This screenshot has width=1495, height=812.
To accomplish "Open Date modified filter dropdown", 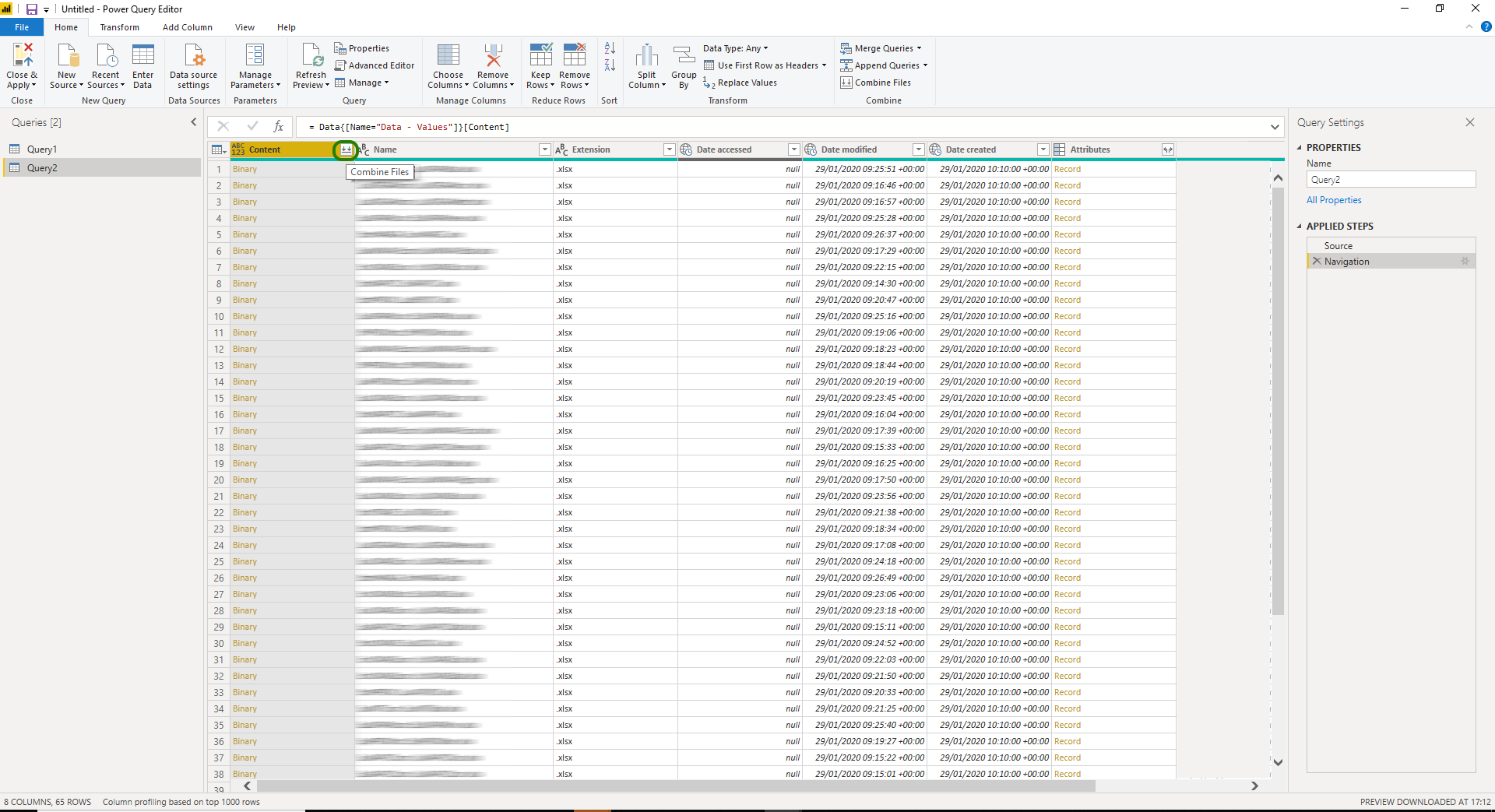I will 919,149.
